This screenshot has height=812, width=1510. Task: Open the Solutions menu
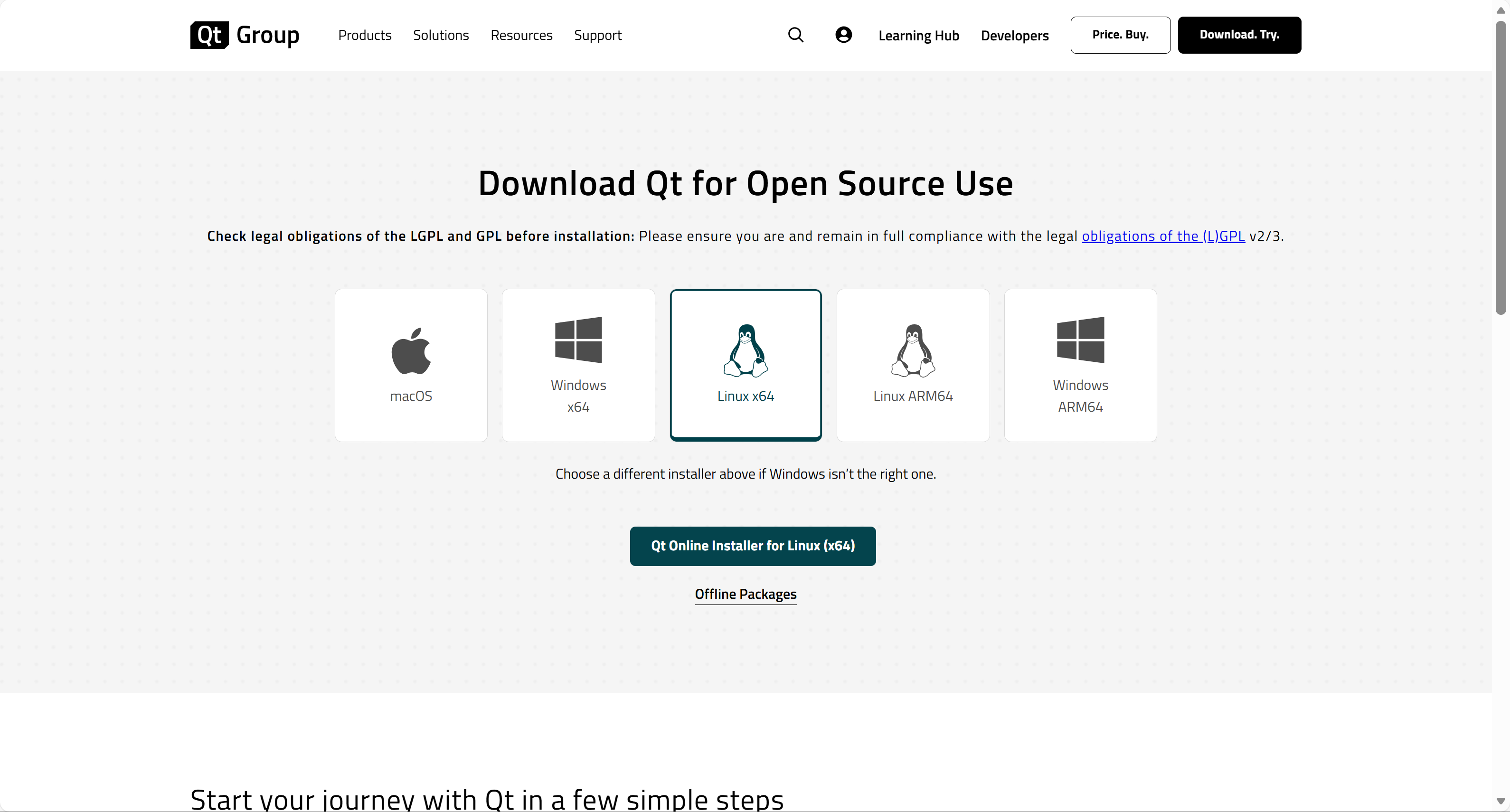pos(441,35)
